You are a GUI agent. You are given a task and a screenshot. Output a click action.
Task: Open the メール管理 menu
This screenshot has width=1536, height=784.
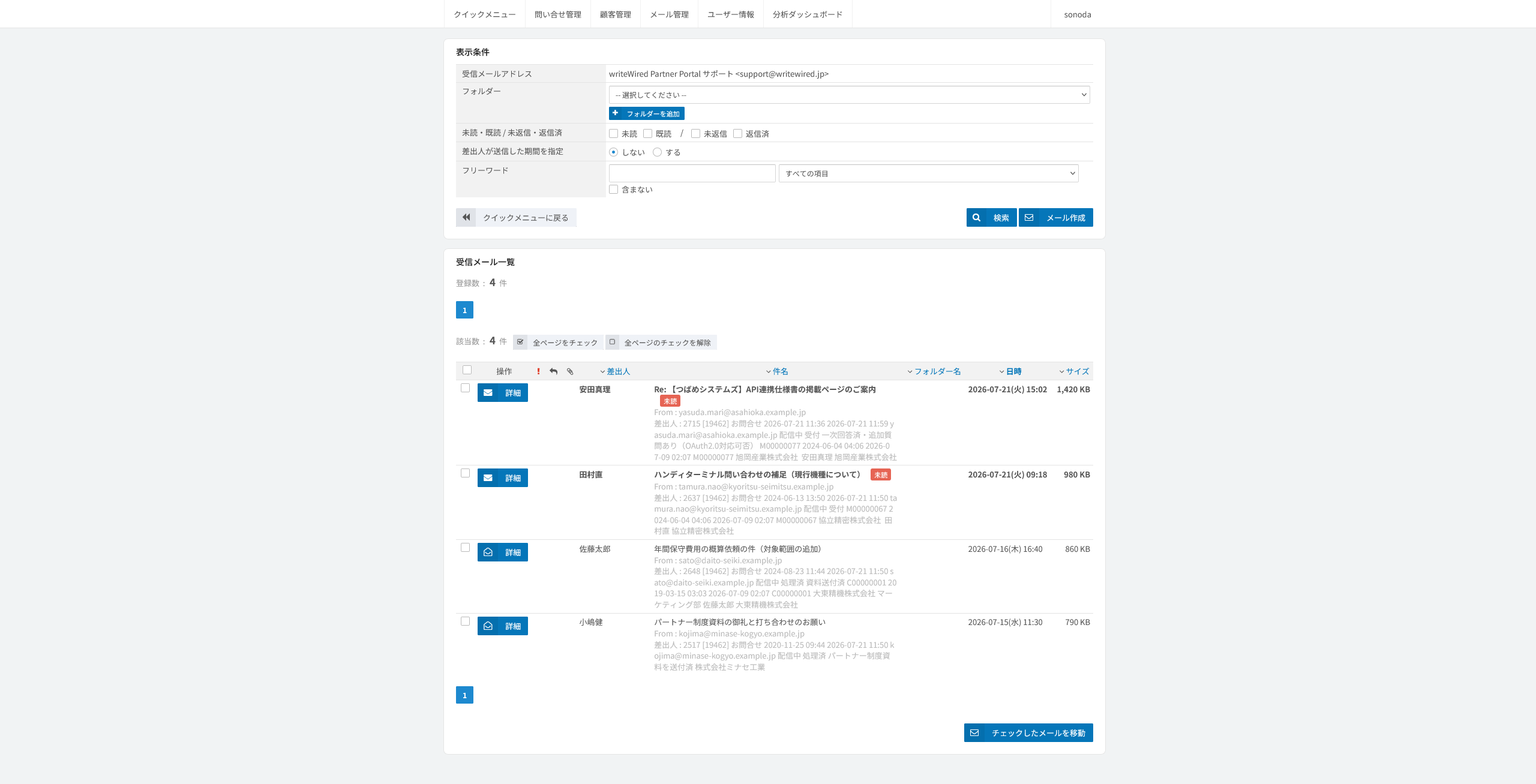pos(669,14)
